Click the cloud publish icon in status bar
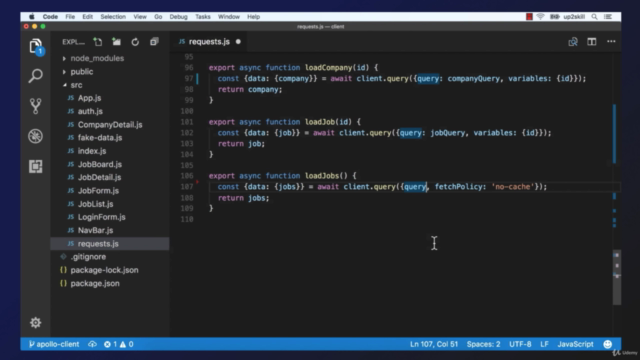This screenshot has width=640, height=360. pos(92,344)
